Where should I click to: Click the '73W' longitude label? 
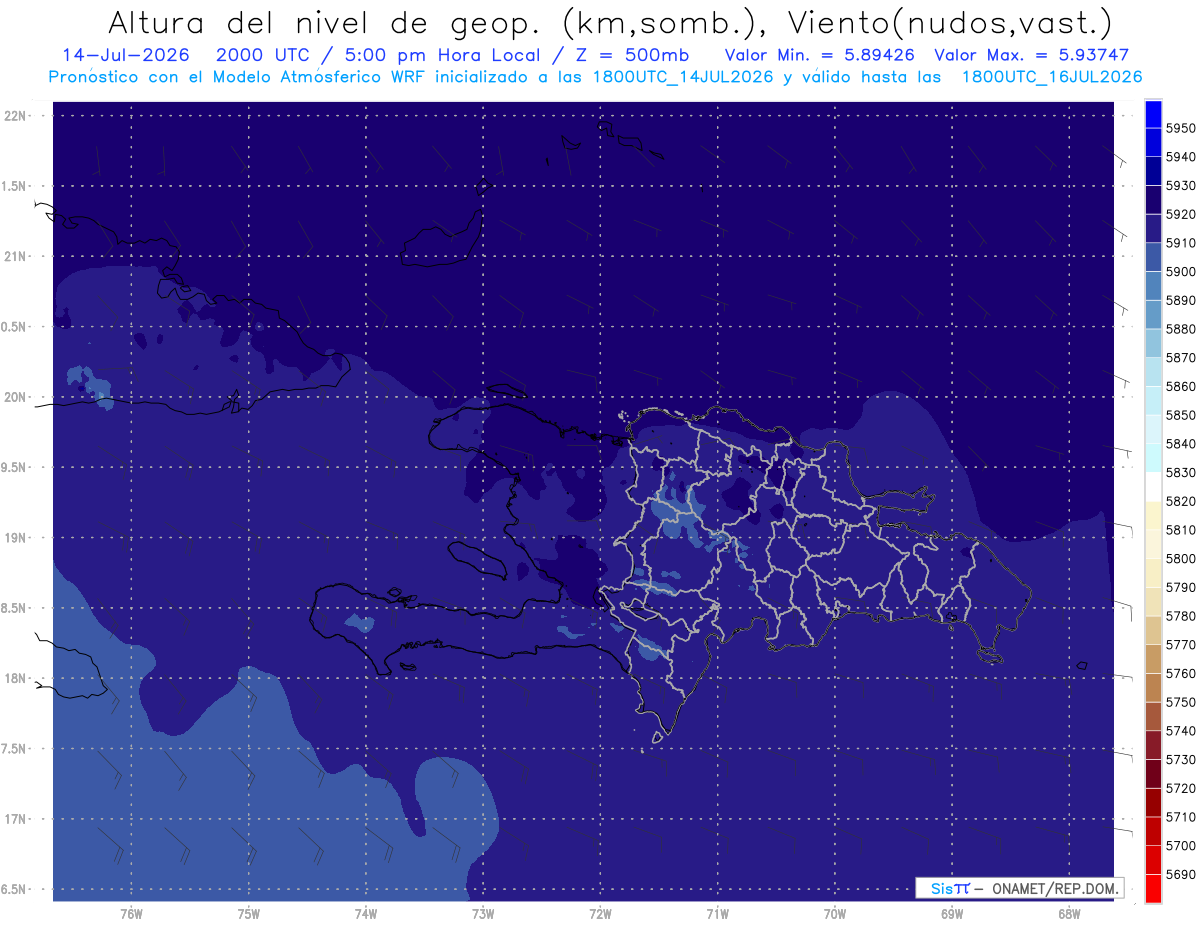click(483, 913)
